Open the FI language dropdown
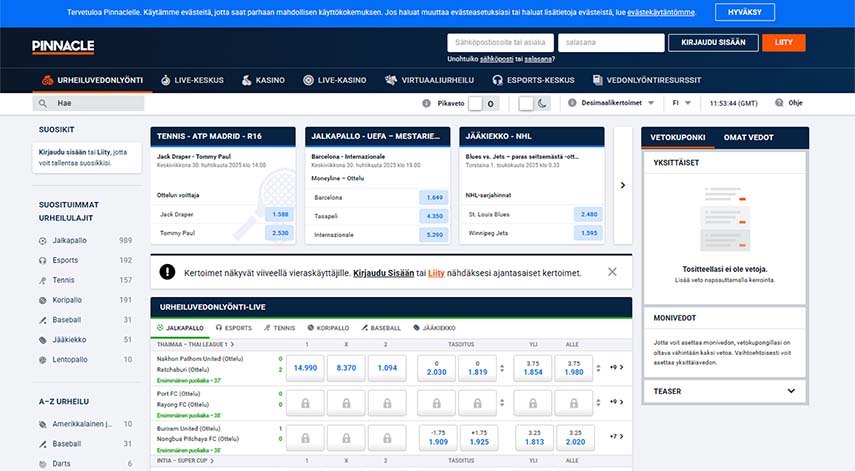 pos(682,102)
